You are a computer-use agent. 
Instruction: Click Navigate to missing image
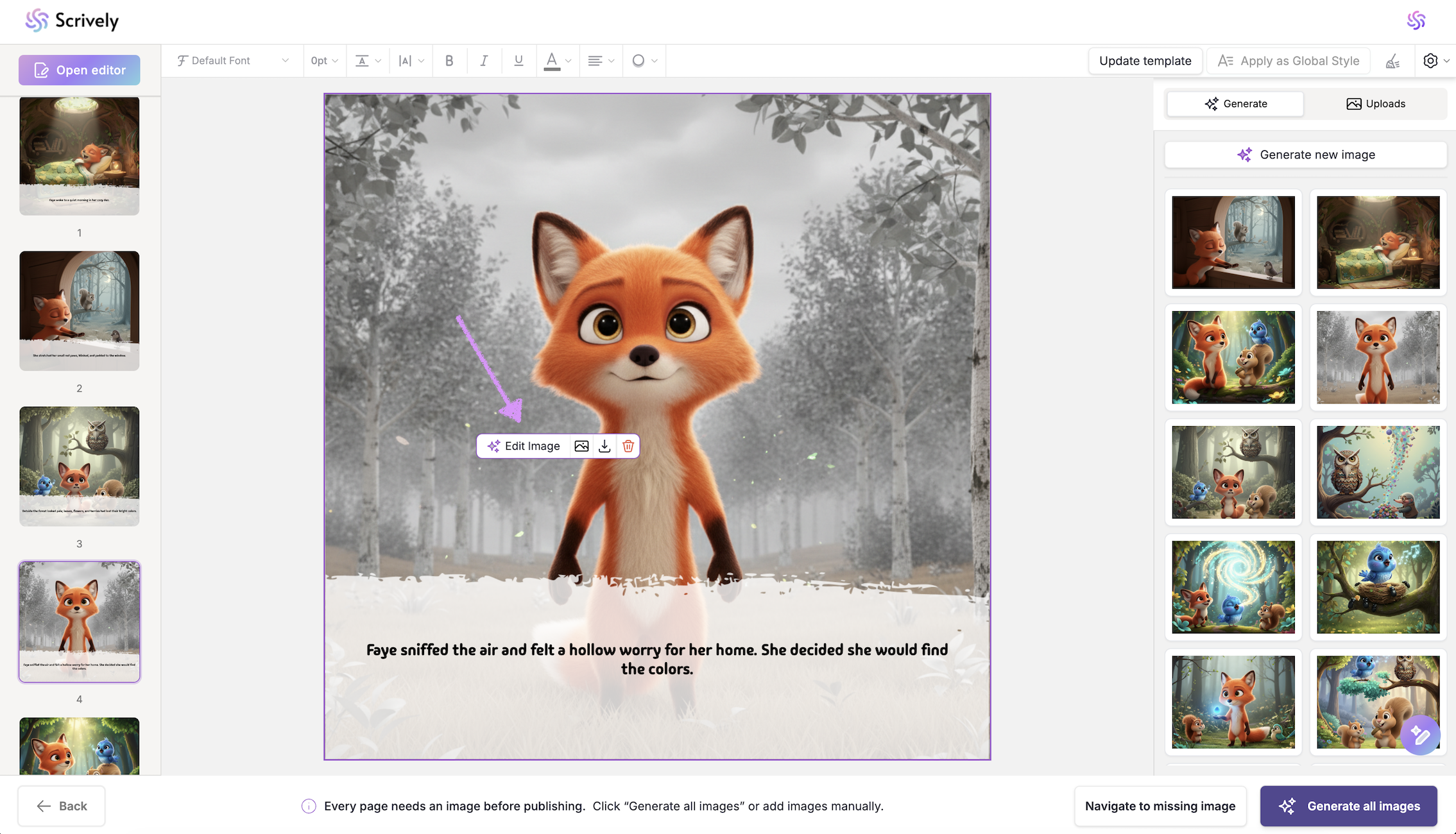point(1160,806)
